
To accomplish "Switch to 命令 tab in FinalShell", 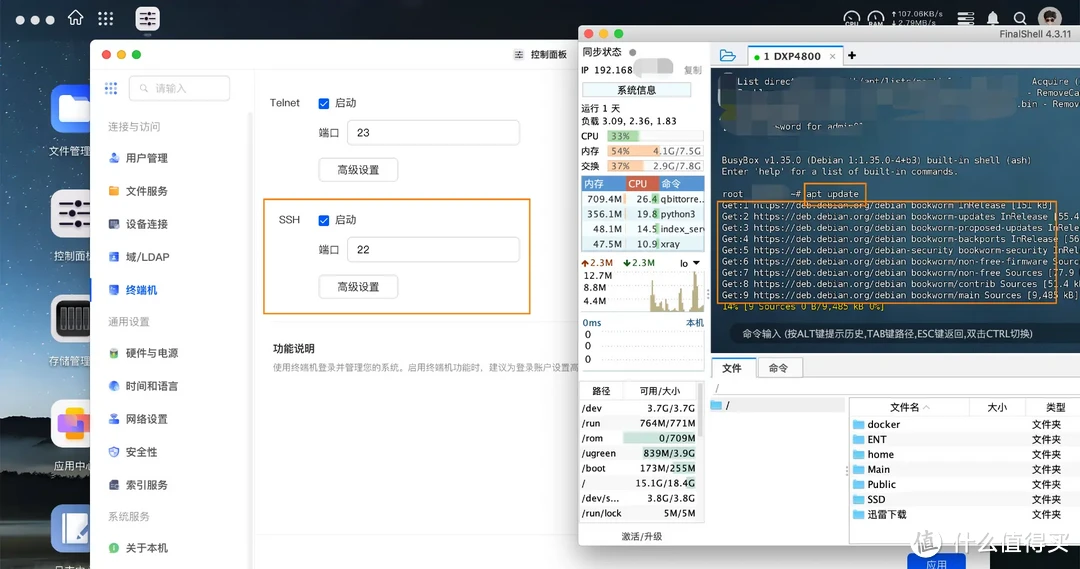I will pos(778,368).
